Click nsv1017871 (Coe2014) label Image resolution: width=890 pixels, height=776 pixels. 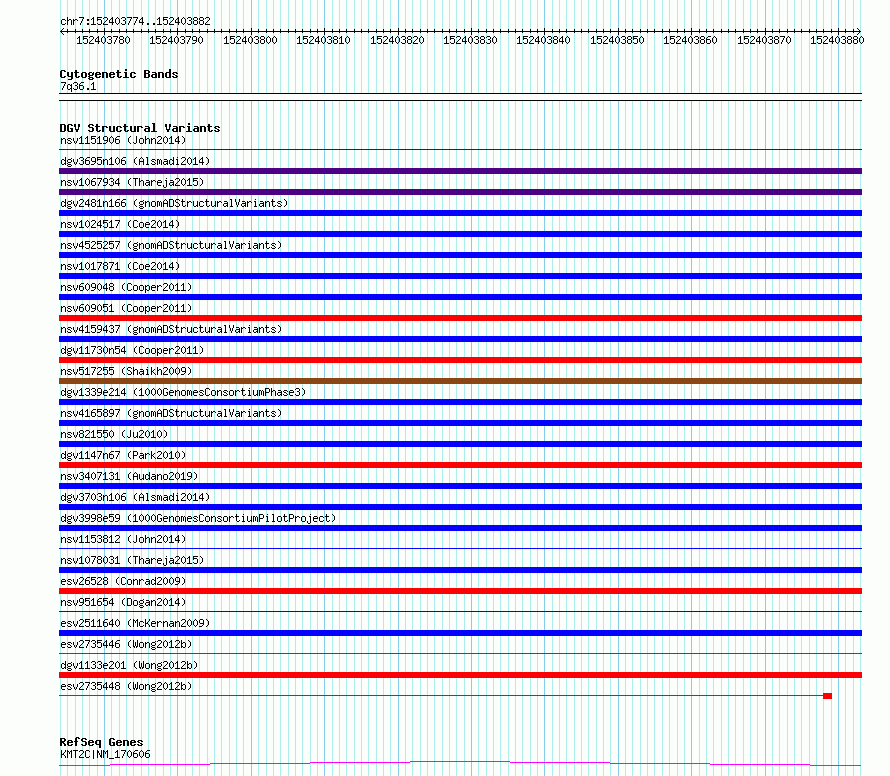(x=120, y=266)
